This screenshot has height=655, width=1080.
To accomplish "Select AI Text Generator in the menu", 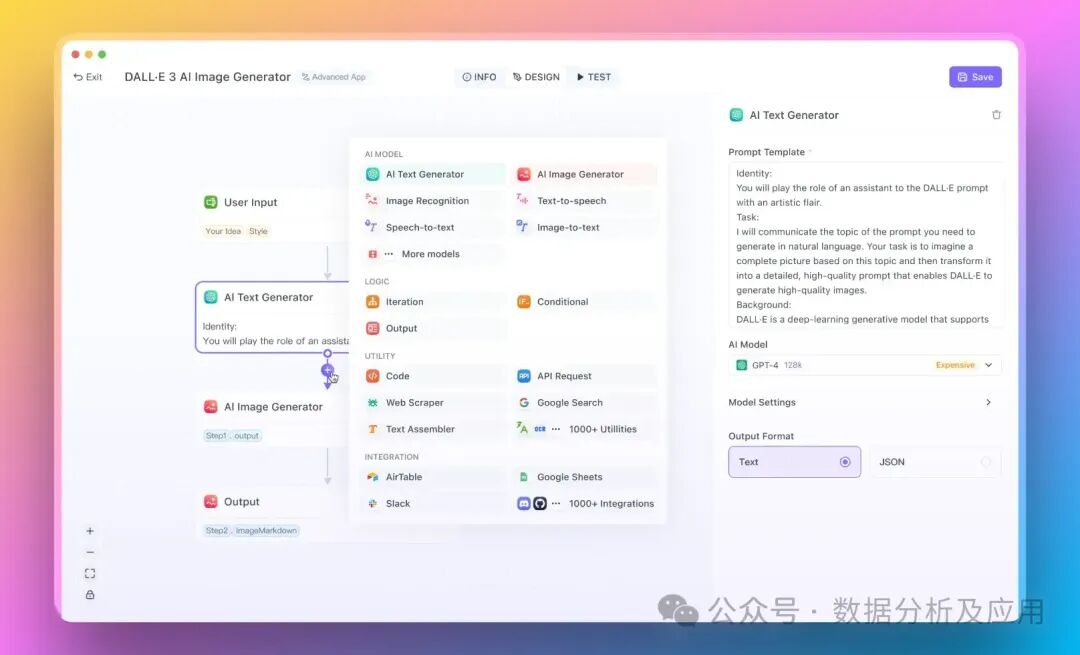I will click(434, 174).
